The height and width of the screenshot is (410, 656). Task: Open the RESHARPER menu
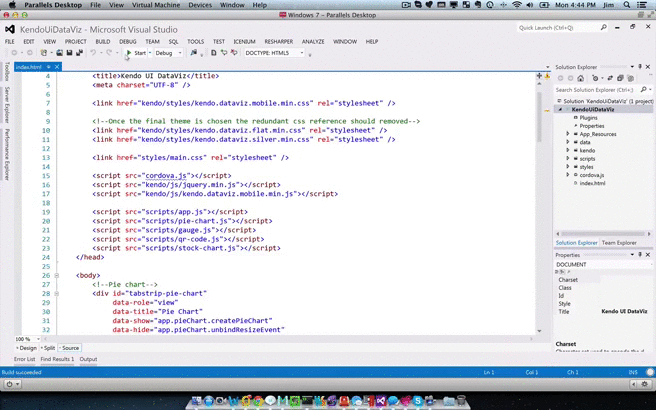coord(279,41)
